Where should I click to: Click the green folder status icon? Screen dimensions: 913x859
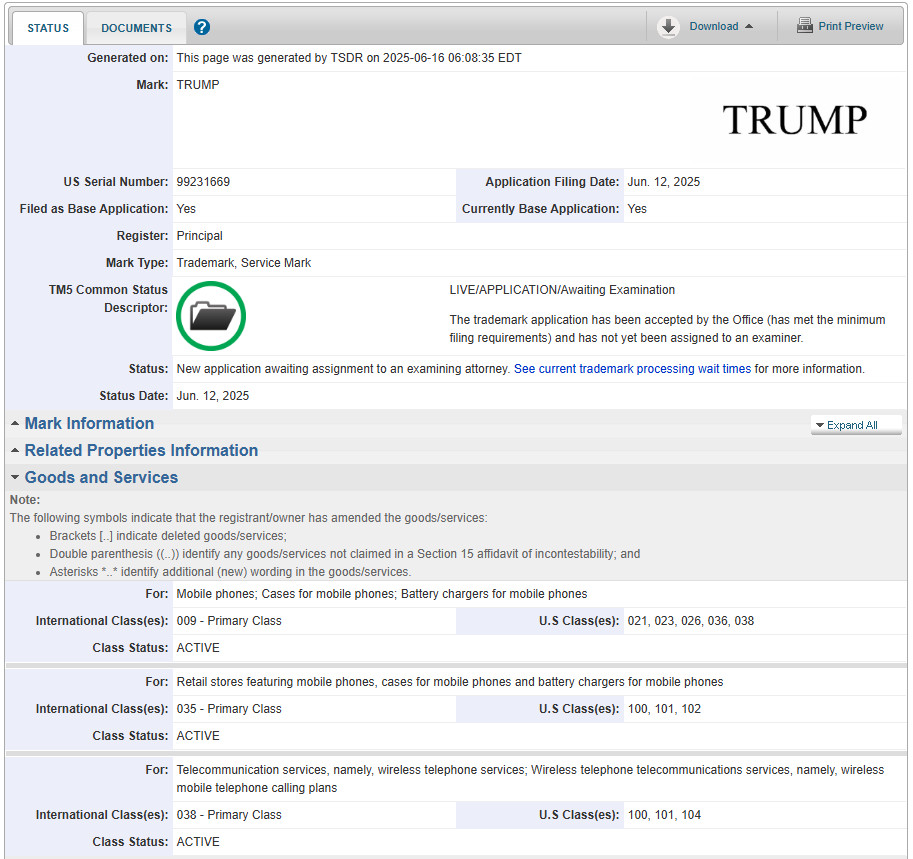(x=211, y=316)
